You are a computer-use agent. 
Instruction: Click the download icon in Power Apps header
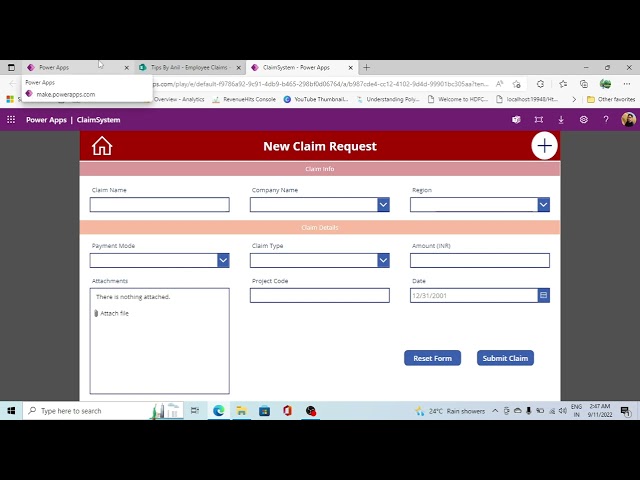[x=561, y=120]
